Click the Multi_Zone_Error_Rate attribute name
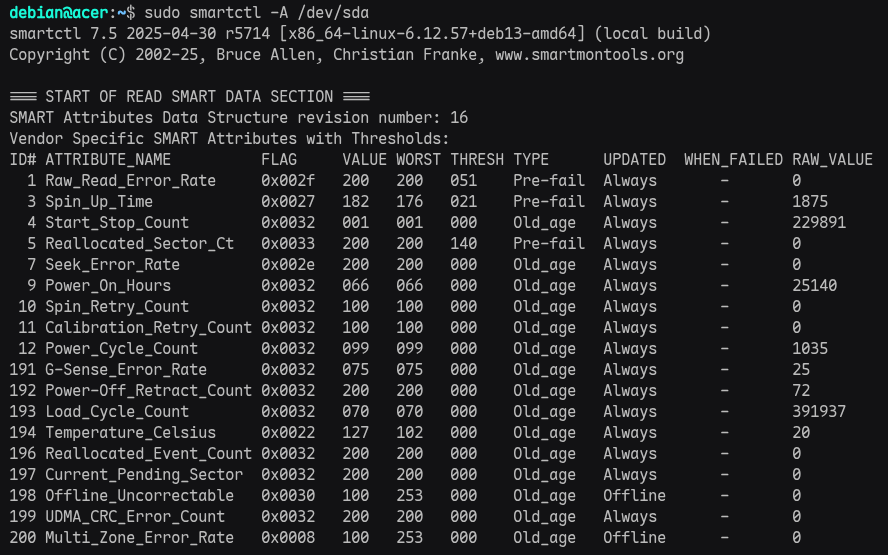This screenshot has height=555, width=888. click(x=139, y=538)
